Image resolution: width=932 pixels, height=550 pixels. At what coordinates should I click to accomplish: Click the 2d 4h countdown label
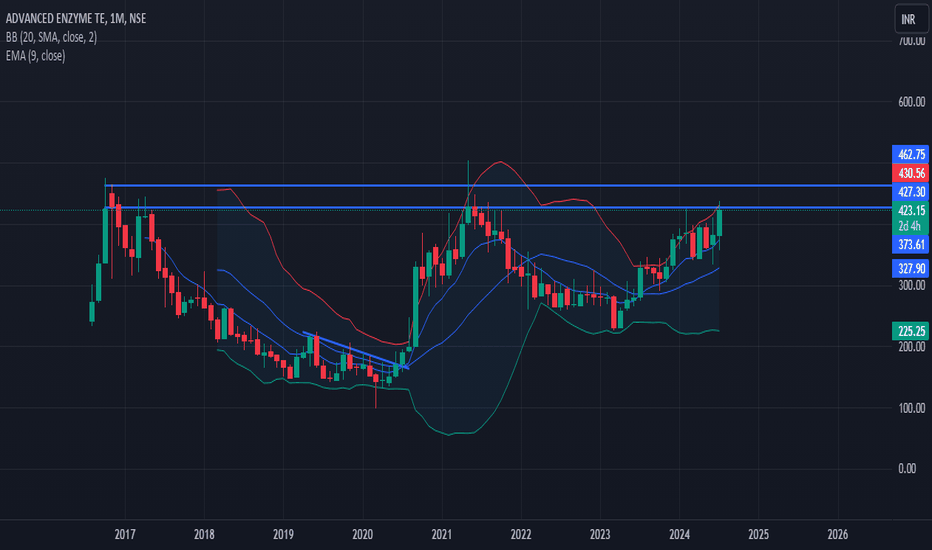pos(910,226)
